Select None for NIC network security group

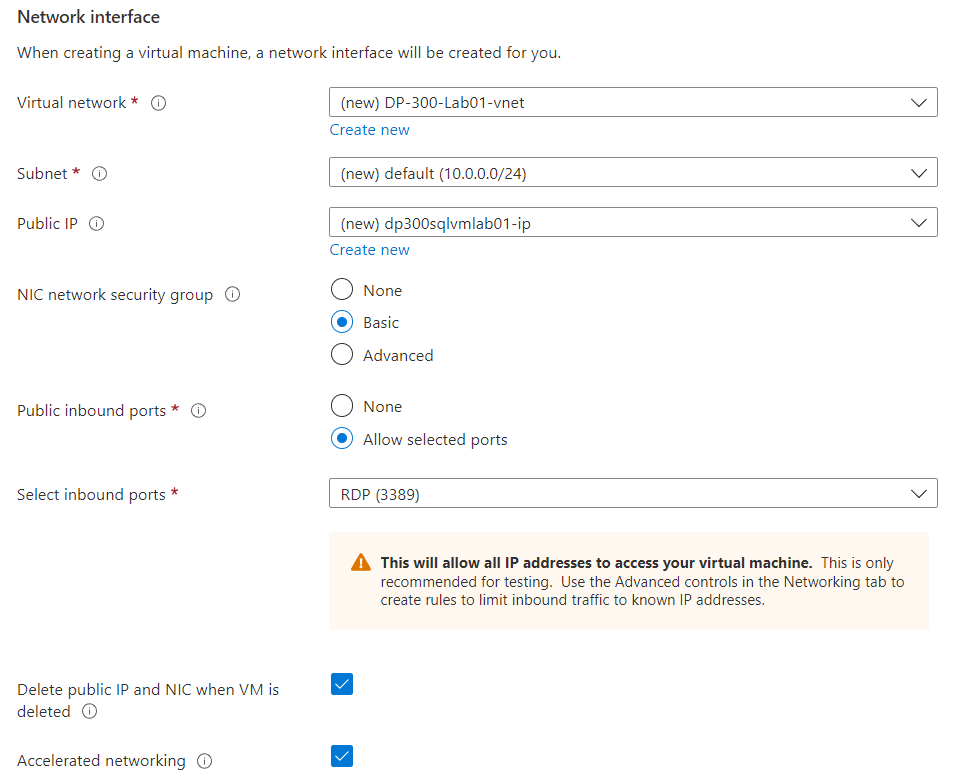coord(342,290)
